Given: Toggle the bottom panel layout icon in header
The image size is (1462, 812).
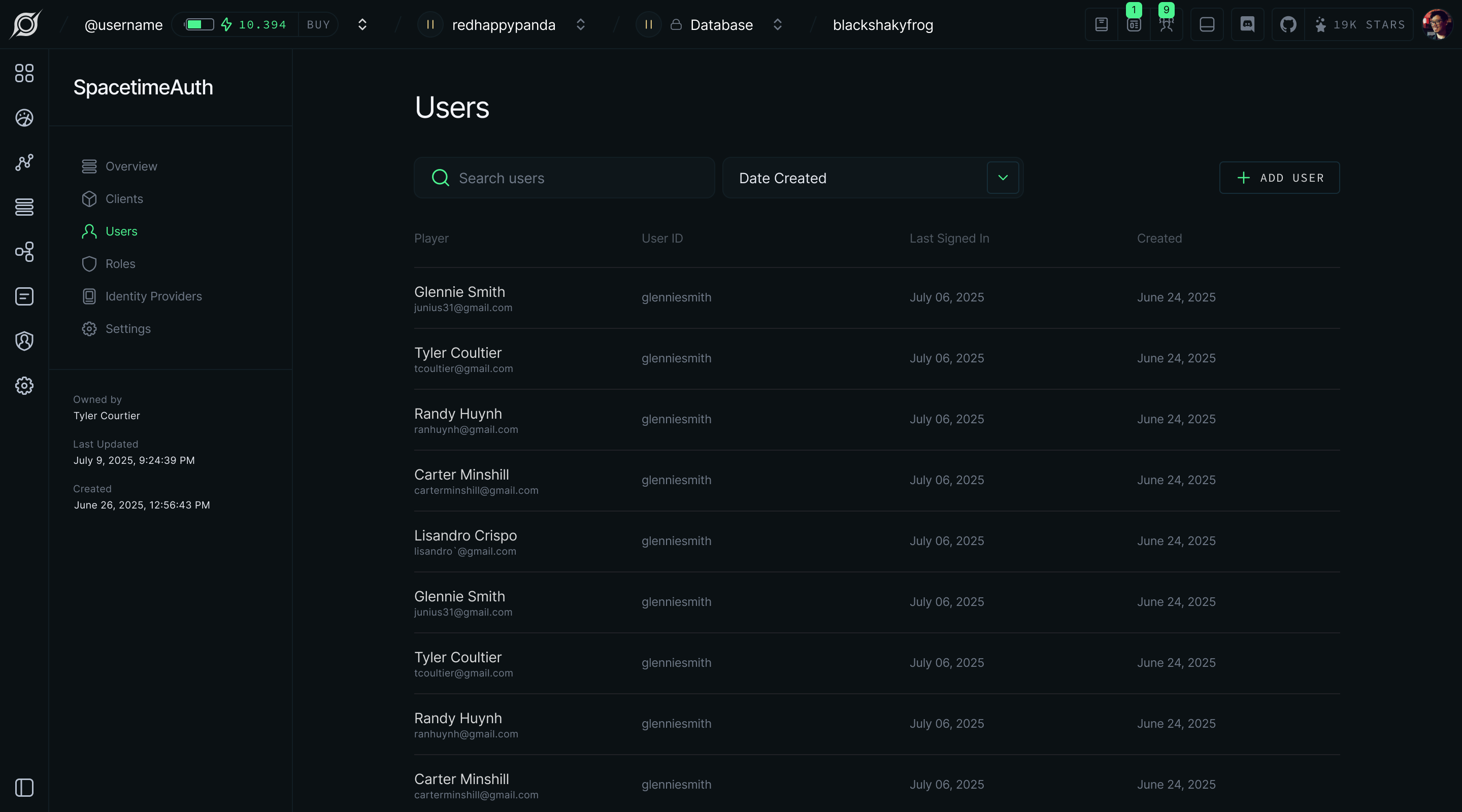Looking at the screenshot, I should click(1207, 24).
